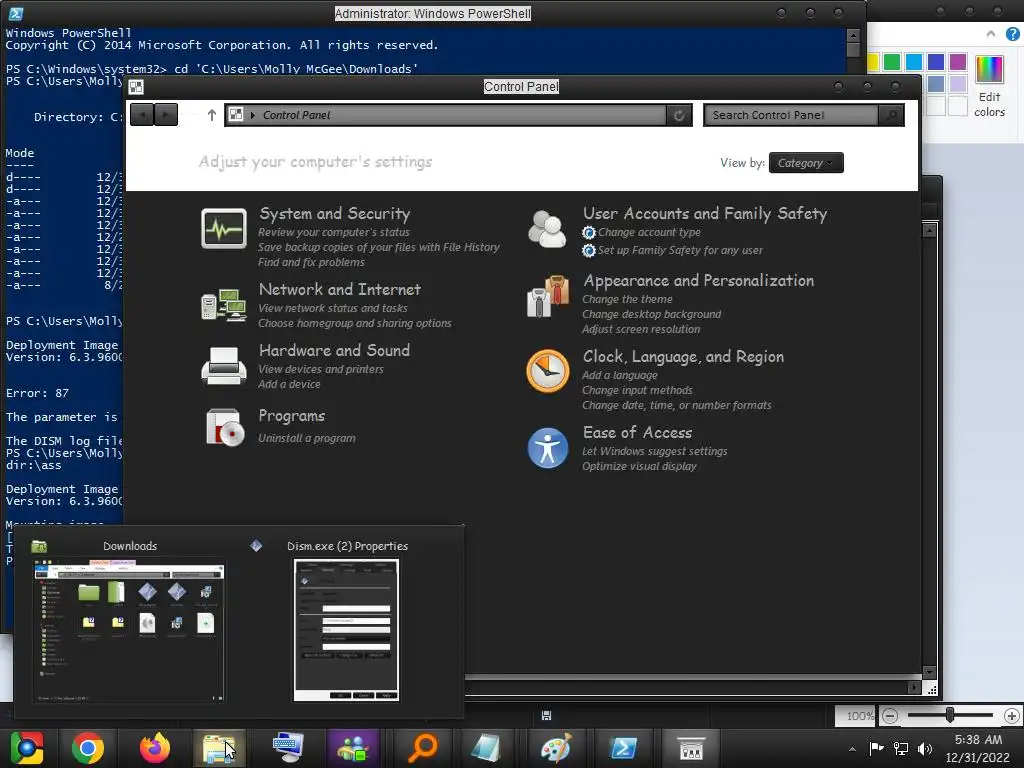1024x768 pixels.
Task: Click Change desktop background link
Action: [x=652, y=314]
